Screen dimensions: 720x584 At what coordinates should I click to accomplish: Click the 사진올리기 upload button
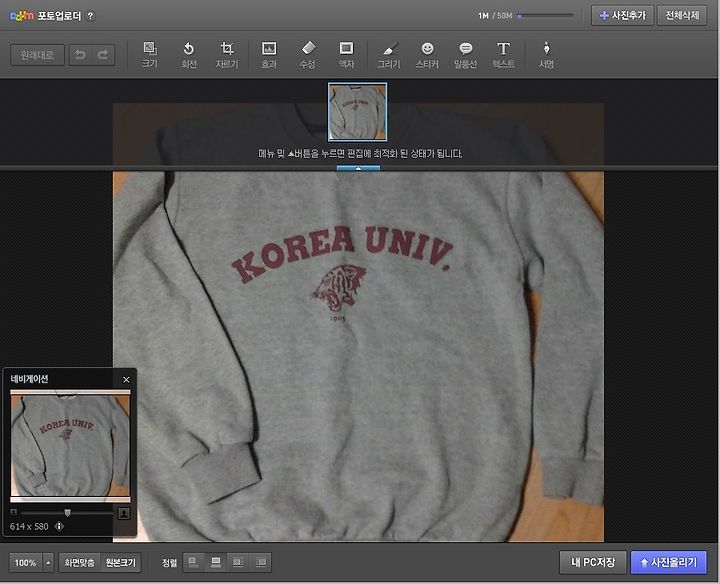pos(669,562)
